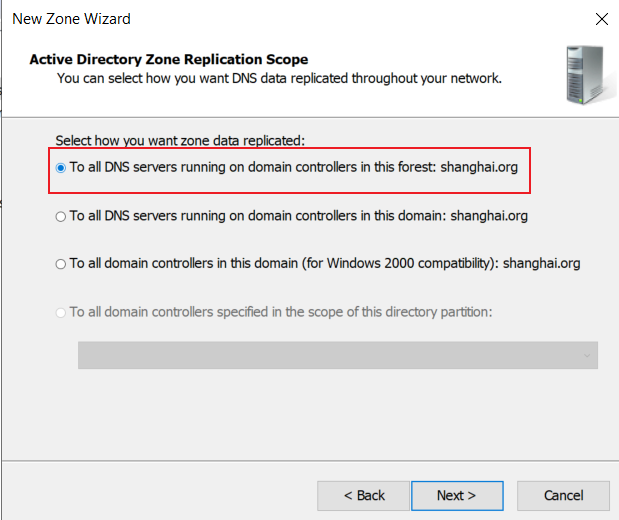Viewport: 619px width, 520px height.
Task: Click the horizontal separator line above the Back button
Action: point(310,460)
